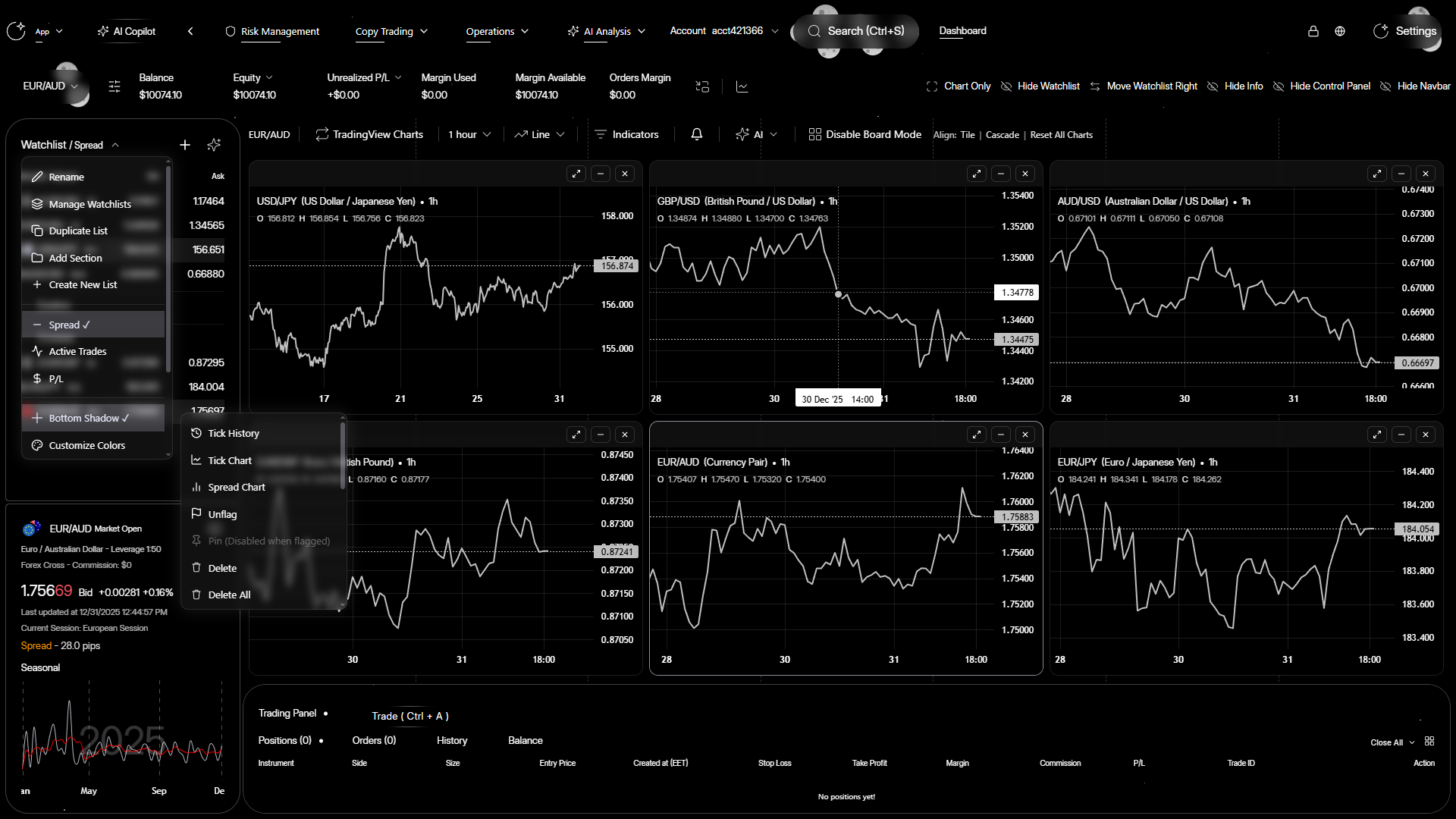Select Spread Chart from context menu
Viewport: 1456px width, 819px height.
(x=237, y=487)
